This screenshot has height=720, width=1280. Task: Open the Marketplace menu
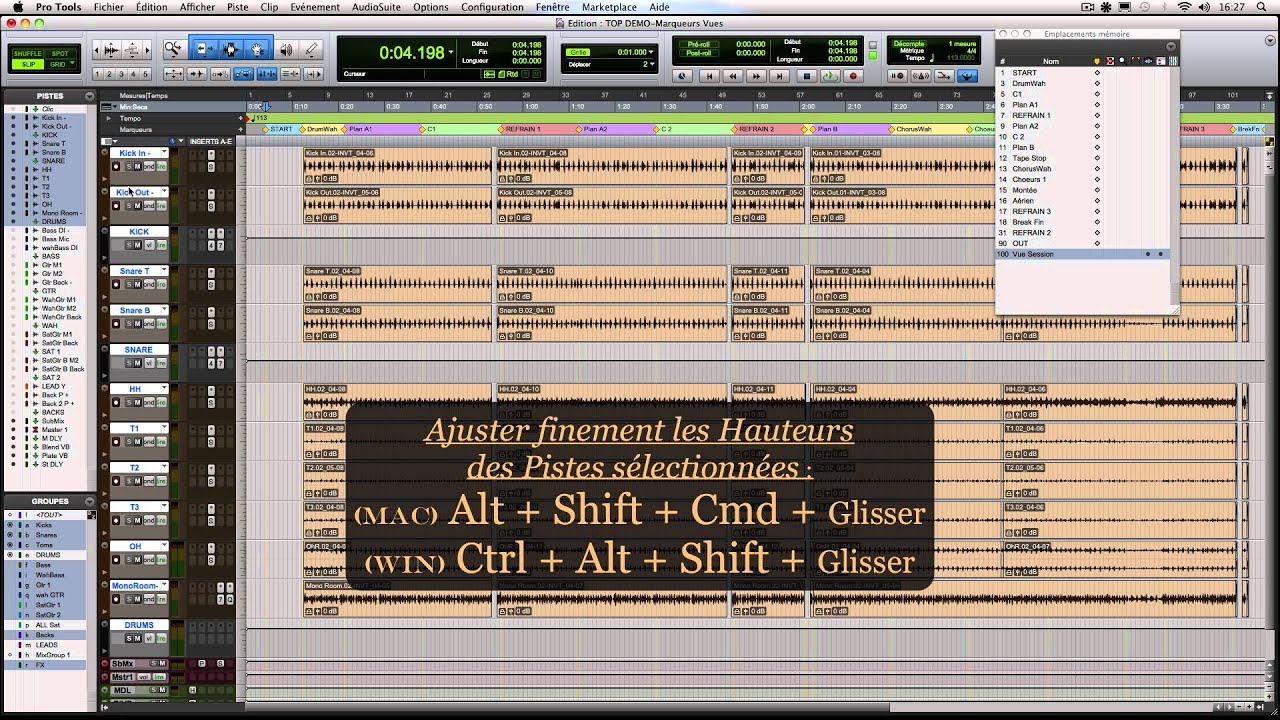pyautogui.click(x=609, y=7)
